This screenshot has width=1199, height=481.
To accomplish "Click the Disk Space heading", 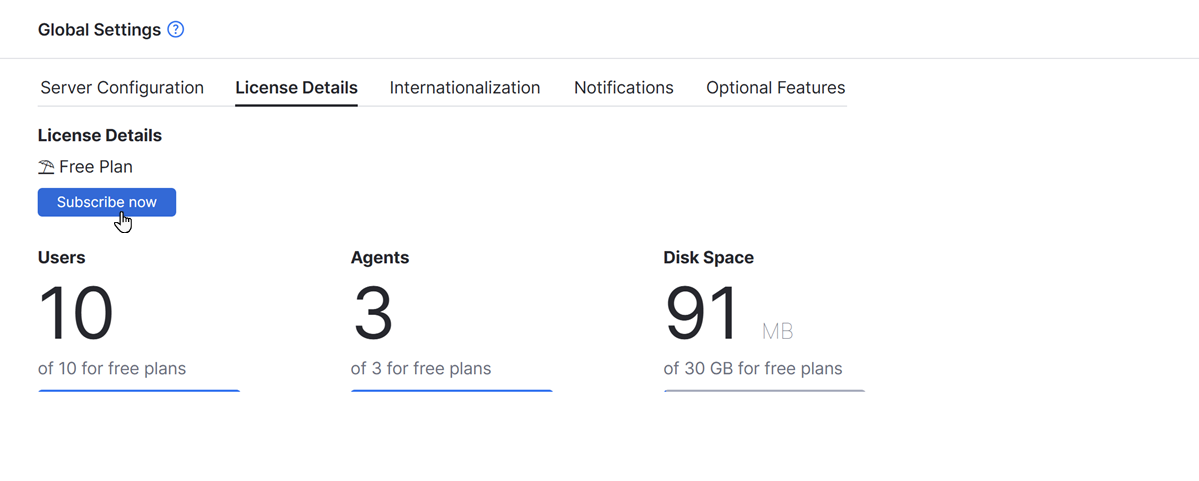I will 708,258.
